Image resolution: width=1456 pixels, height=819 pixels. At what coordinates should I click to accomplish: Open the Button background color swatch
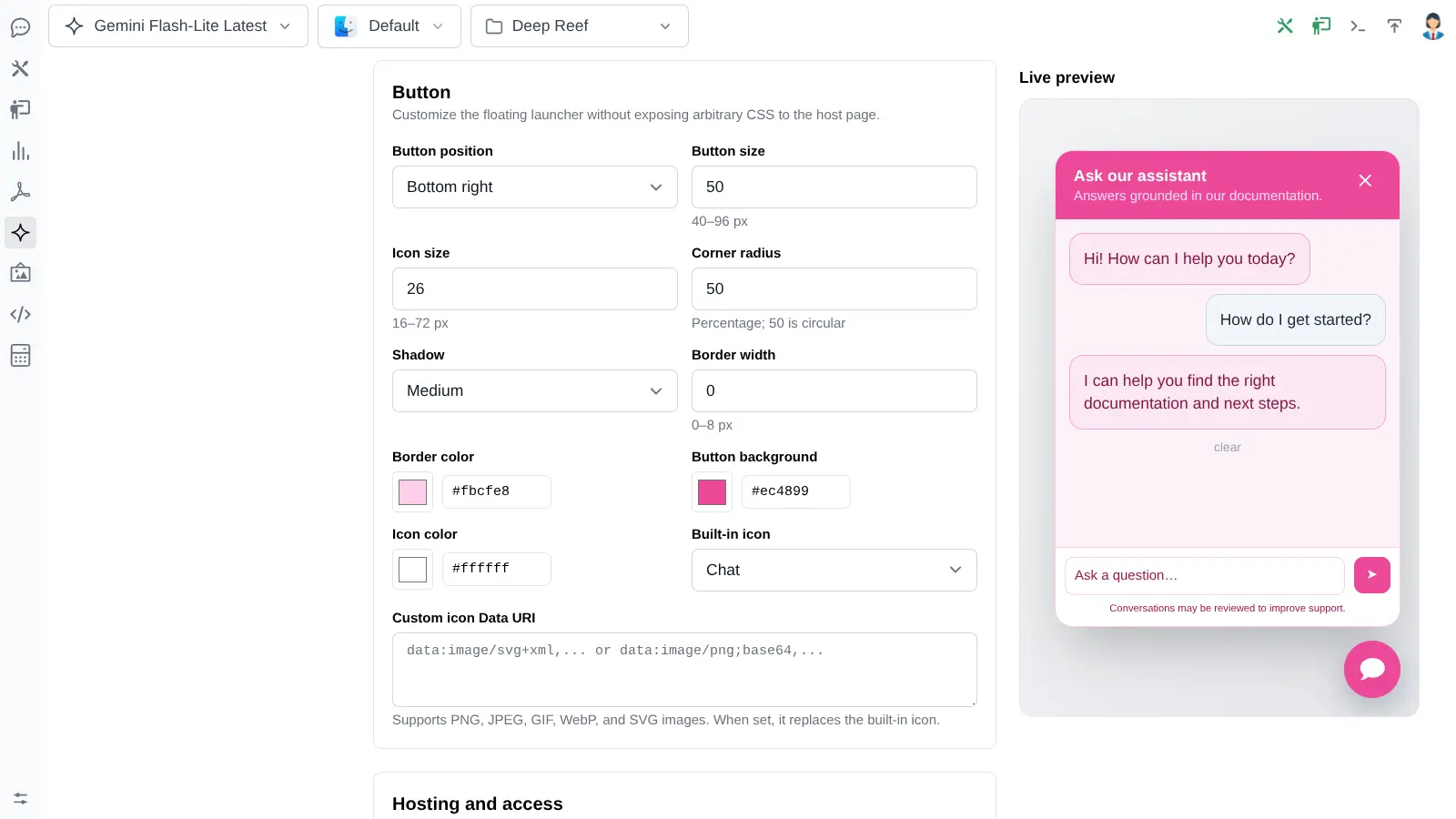point(712,491)
